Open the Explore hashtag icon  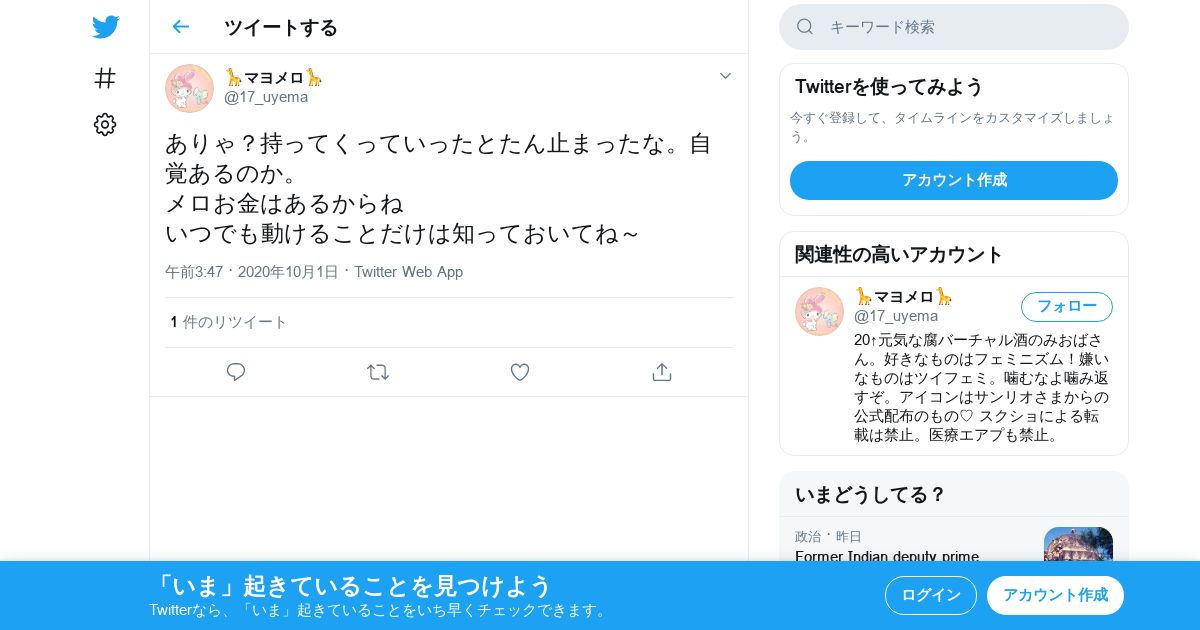pyautogui.click(x=105, y=78)
